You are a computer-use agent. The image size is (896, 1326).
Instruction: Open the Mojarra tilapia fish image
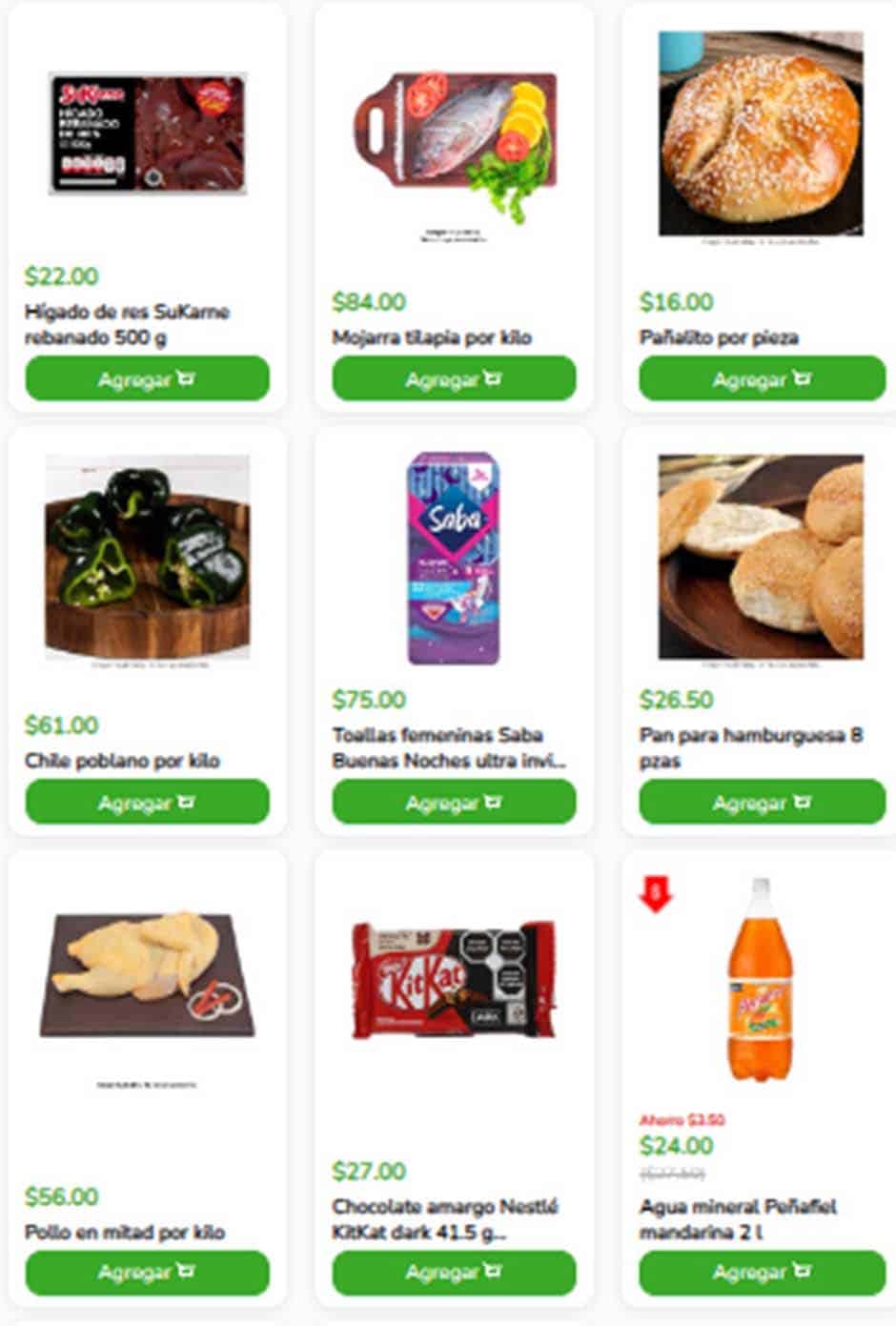(x=454, y=143)
